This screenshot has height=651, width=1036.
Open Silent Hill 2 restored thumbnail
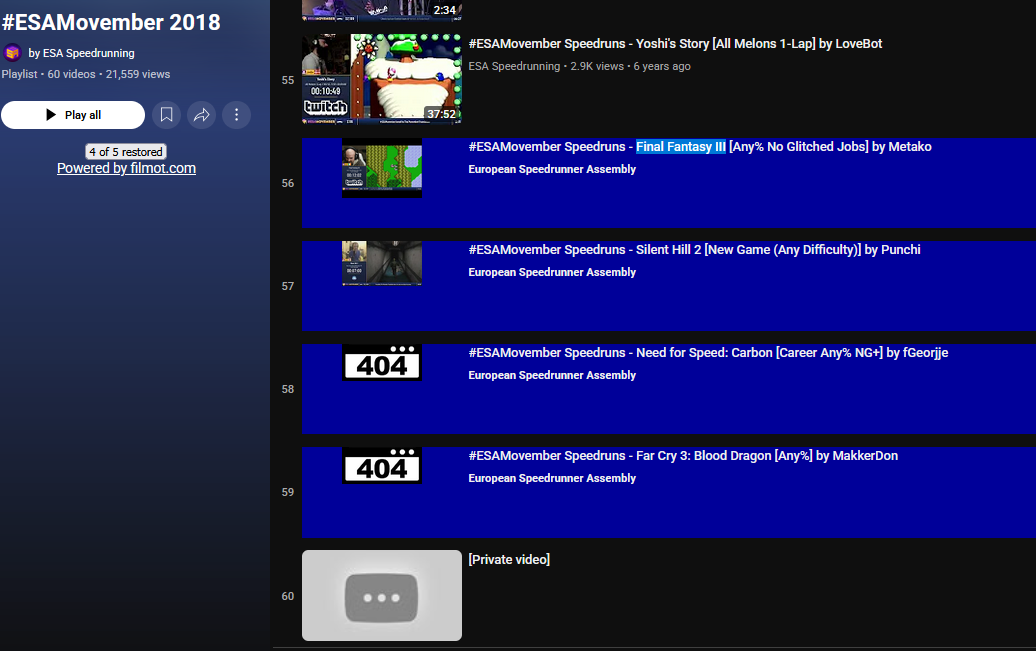coord(382,264)
